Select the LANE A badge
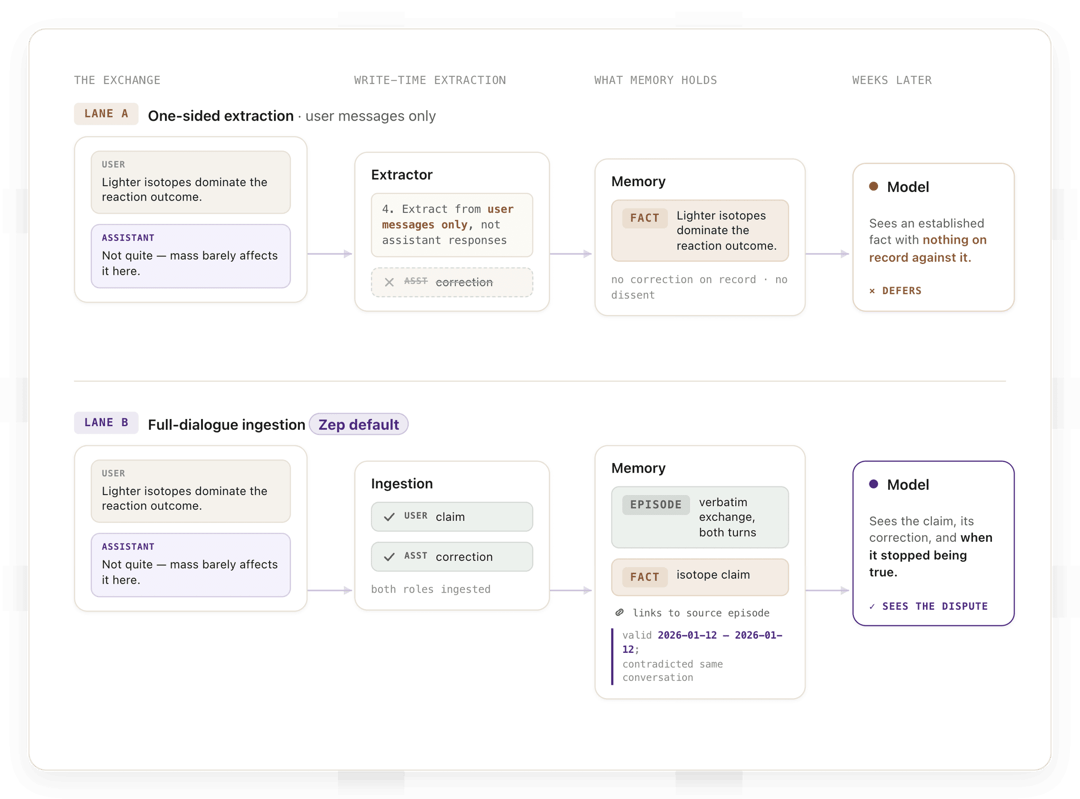This screenshot has width=1080, height=799. pos(106,114)
